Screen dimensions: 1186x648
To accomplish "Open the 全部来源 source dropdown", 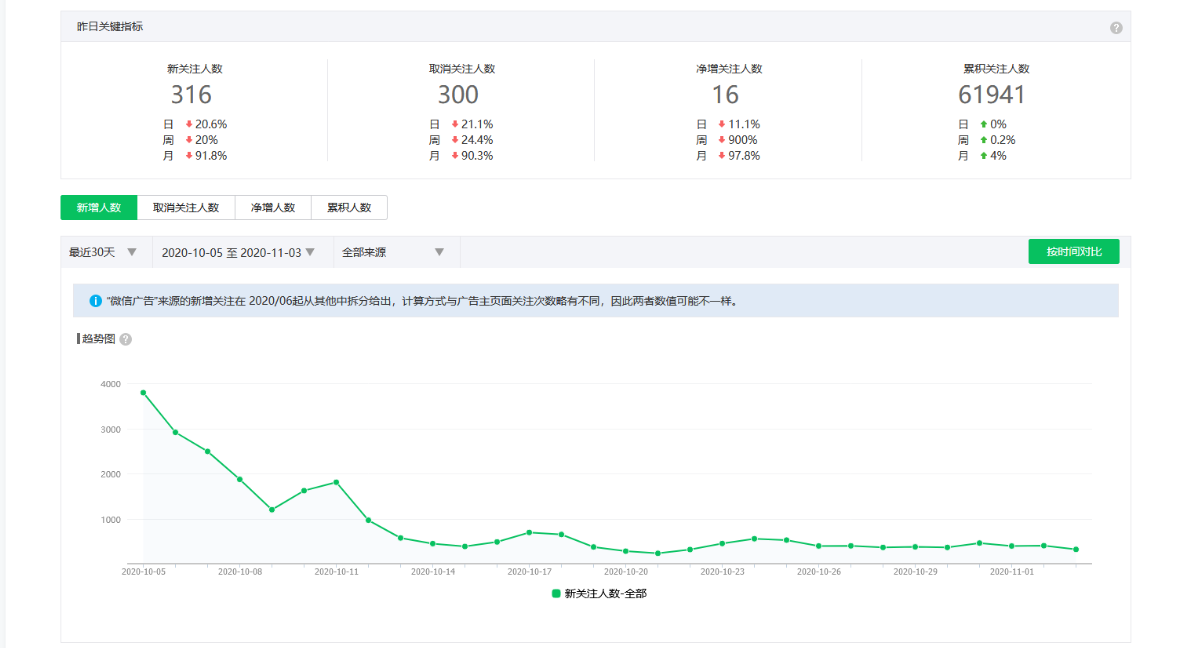I will [393, 253].
